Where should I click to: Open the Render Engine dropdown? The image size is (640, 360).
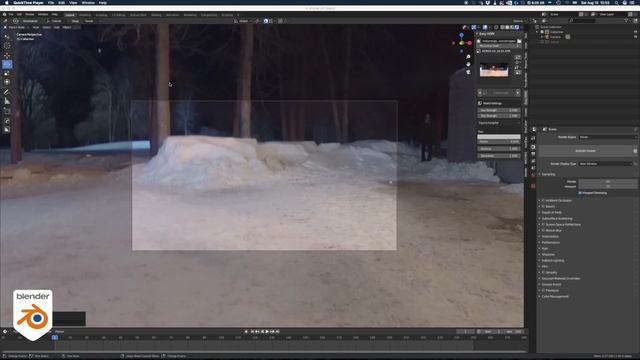pyautogui.click(x=607, y=137)
